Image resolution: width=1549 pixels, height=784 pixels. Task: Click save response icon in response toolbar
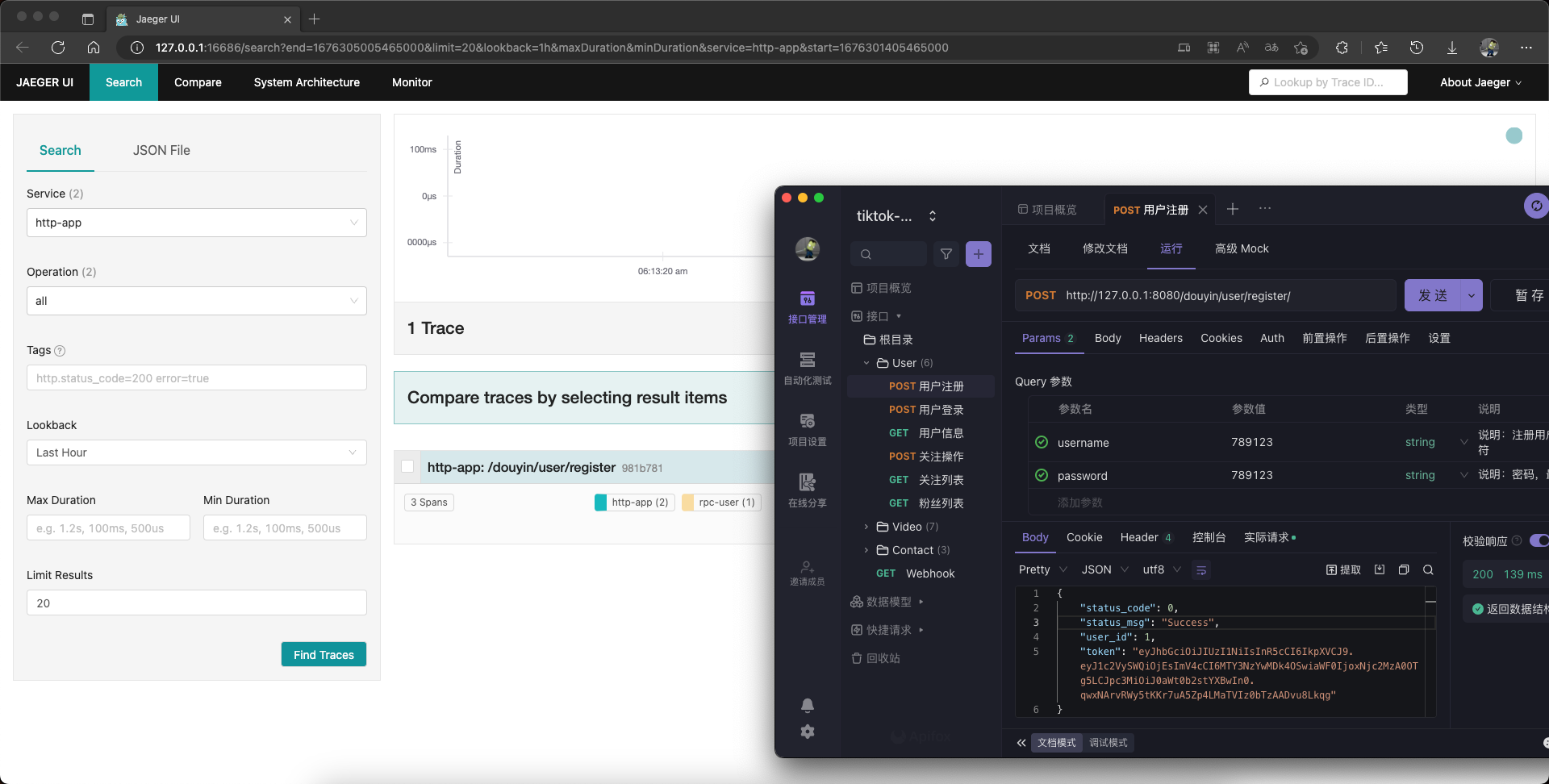(1380, 569)
